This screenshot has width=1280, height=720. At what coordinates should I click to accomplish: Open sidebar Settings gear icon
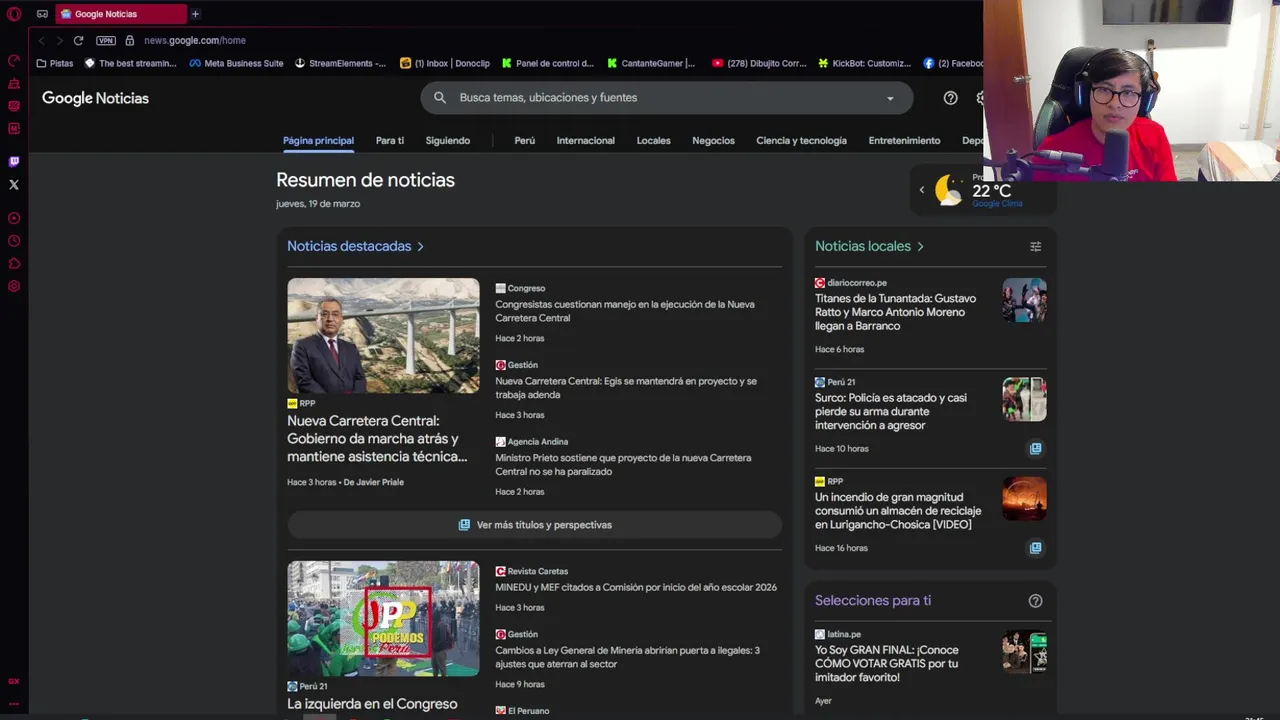[14, 286]
